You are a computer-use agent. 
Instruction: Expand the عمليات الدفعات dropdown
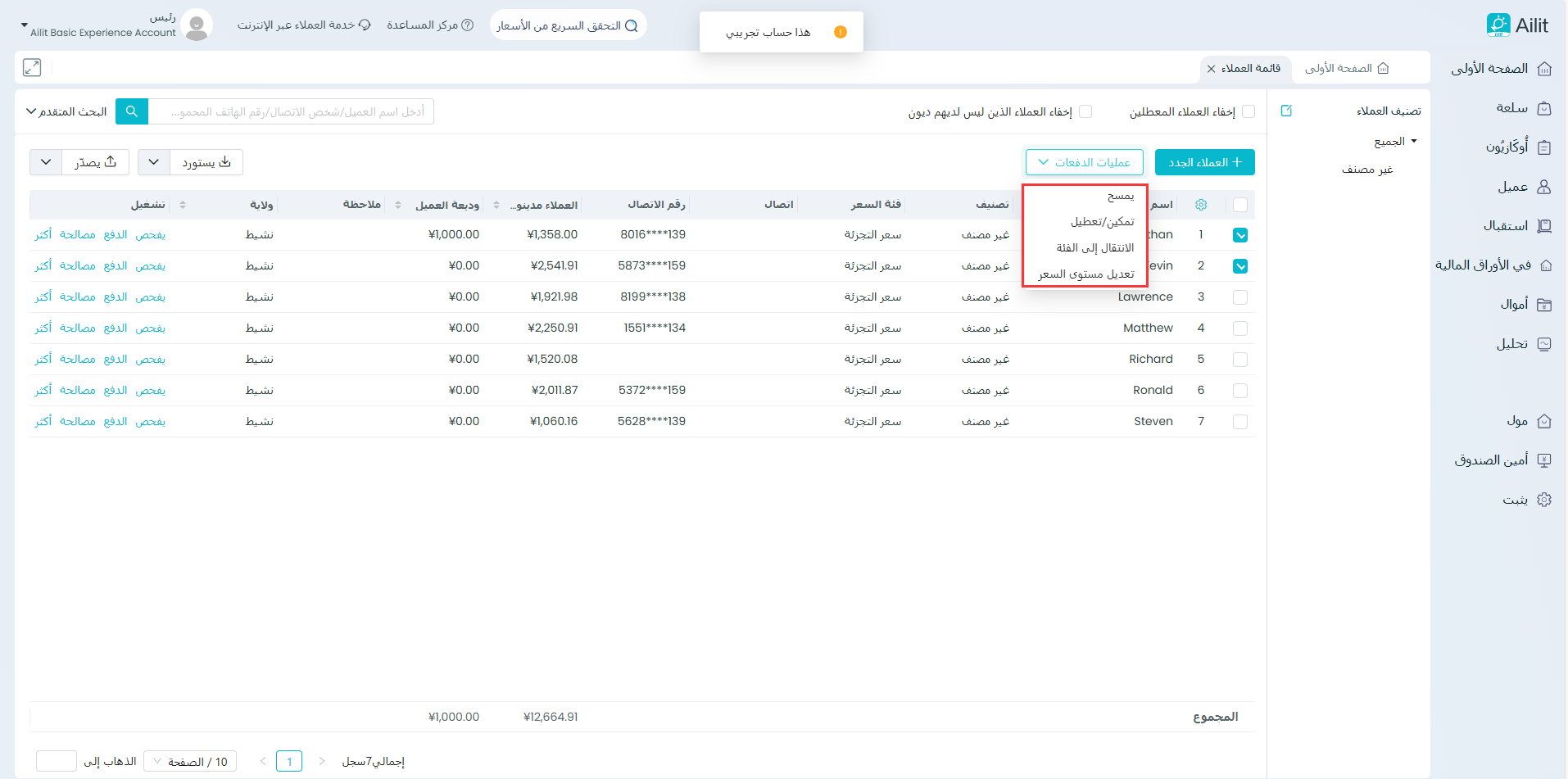point(1084,162)
